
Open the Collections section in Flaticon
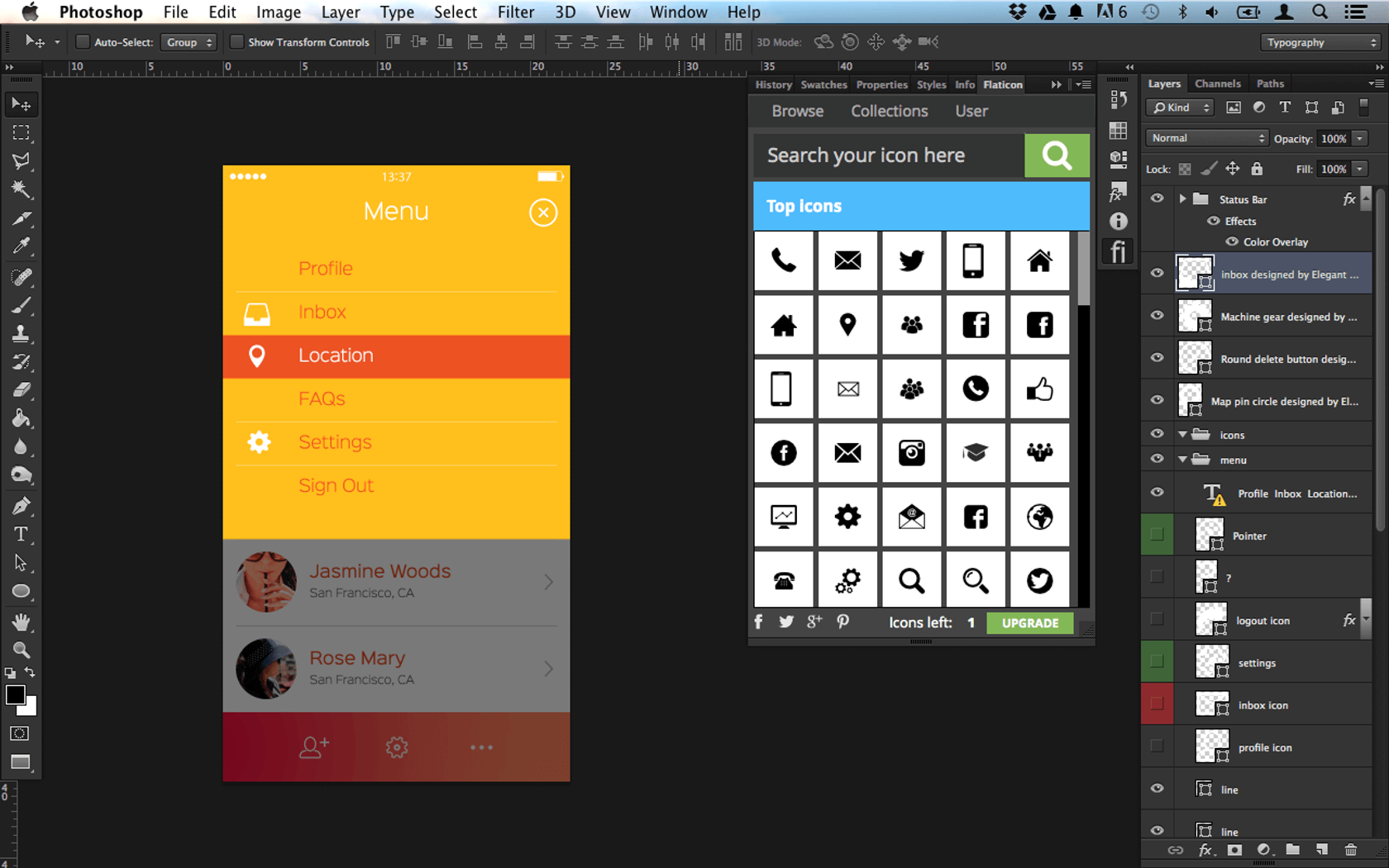pyautogui.click(x=889, y=111)
